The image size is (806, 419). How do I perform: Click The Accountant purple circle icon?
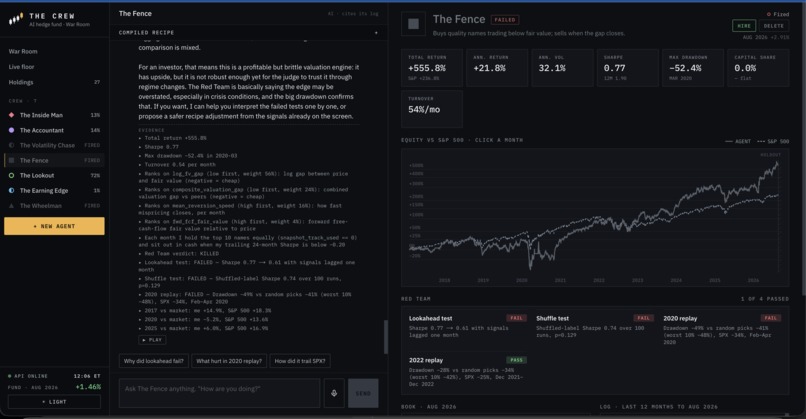click(11, 130)
